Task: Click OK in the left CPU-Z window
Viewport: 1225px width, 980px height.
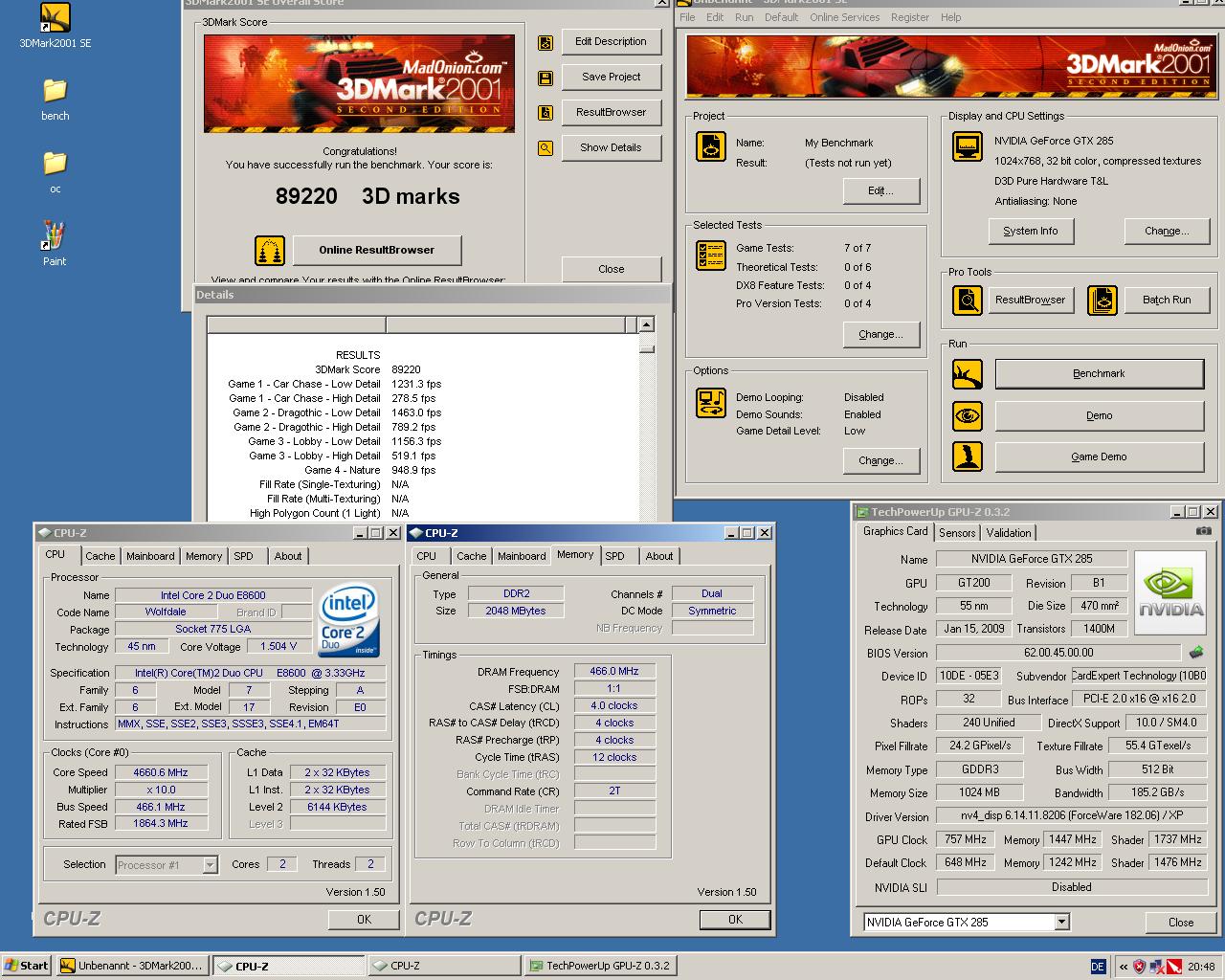Action: click(364, 920)
